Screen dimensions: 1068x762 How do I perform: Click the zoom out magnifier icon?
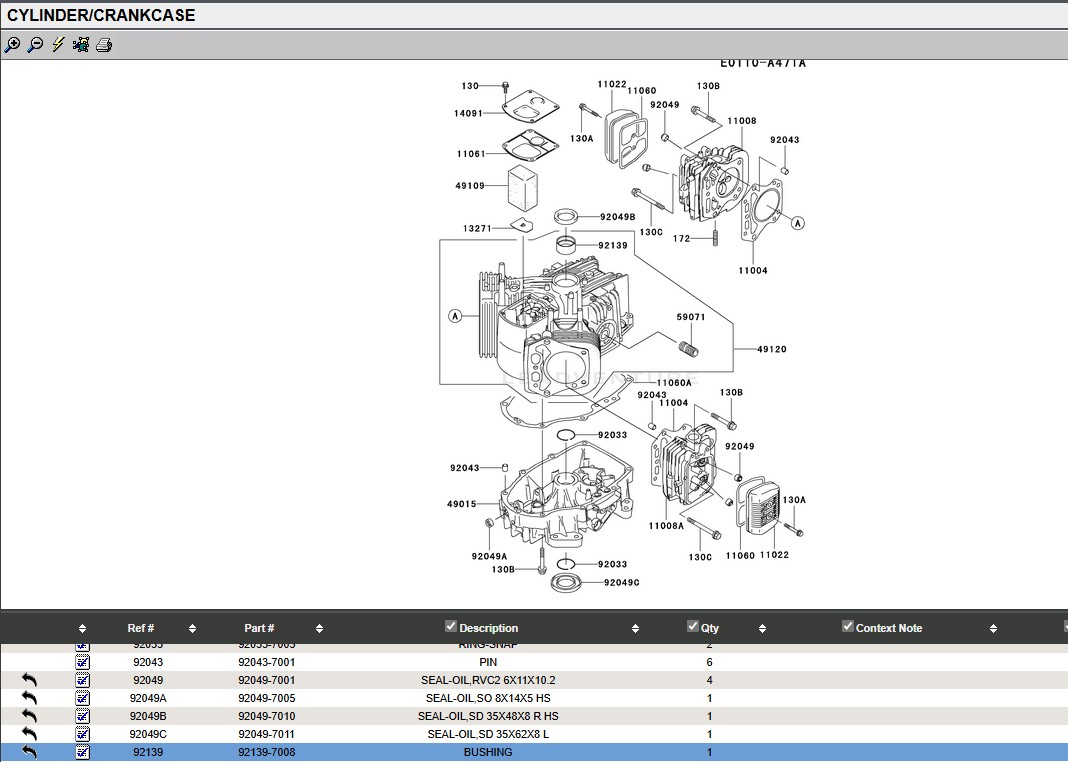pyautogui.click(x=35, y=45)
